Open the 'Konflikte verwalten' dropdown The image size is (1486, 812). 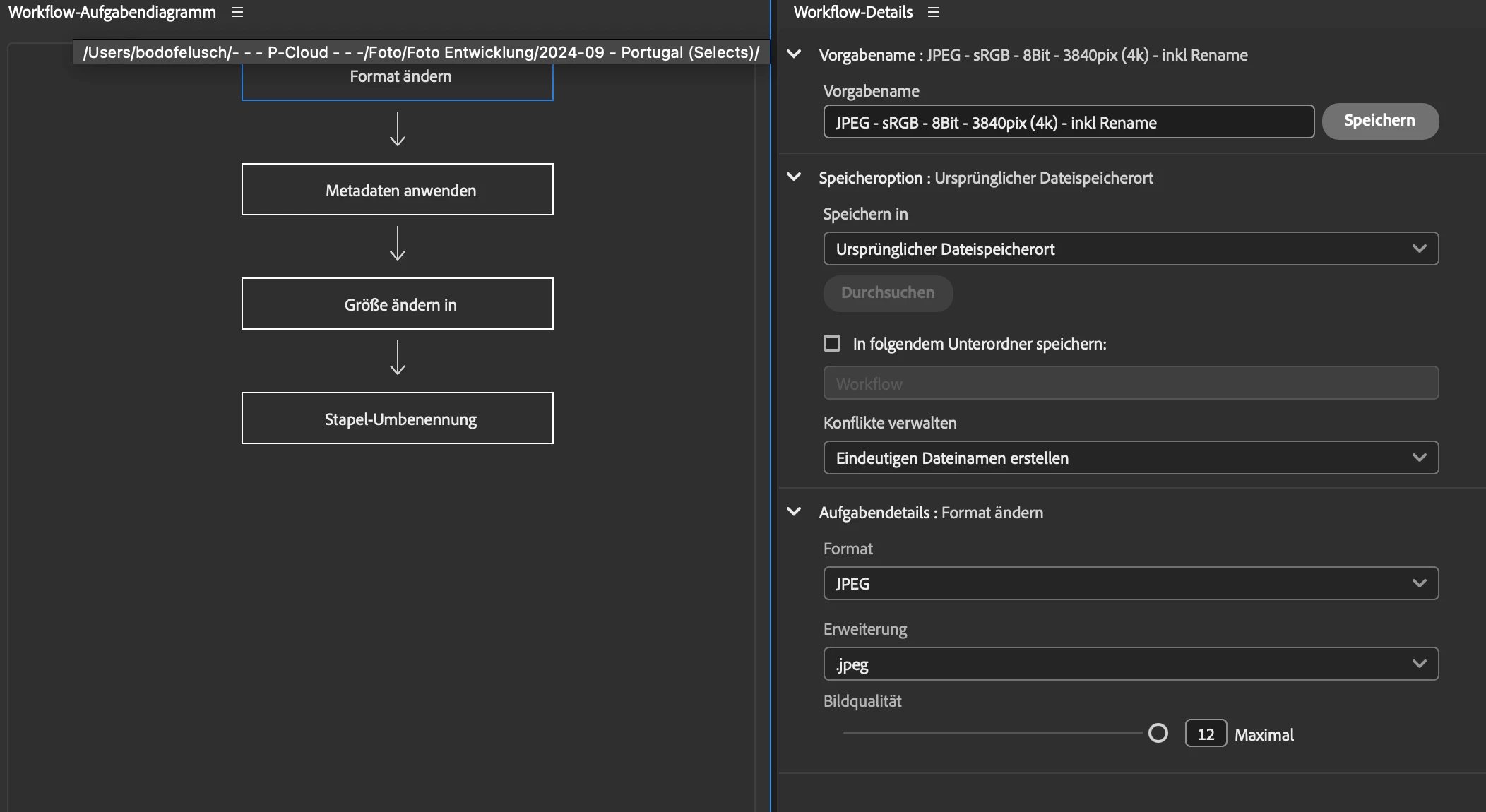click(x=1130, y=458)
